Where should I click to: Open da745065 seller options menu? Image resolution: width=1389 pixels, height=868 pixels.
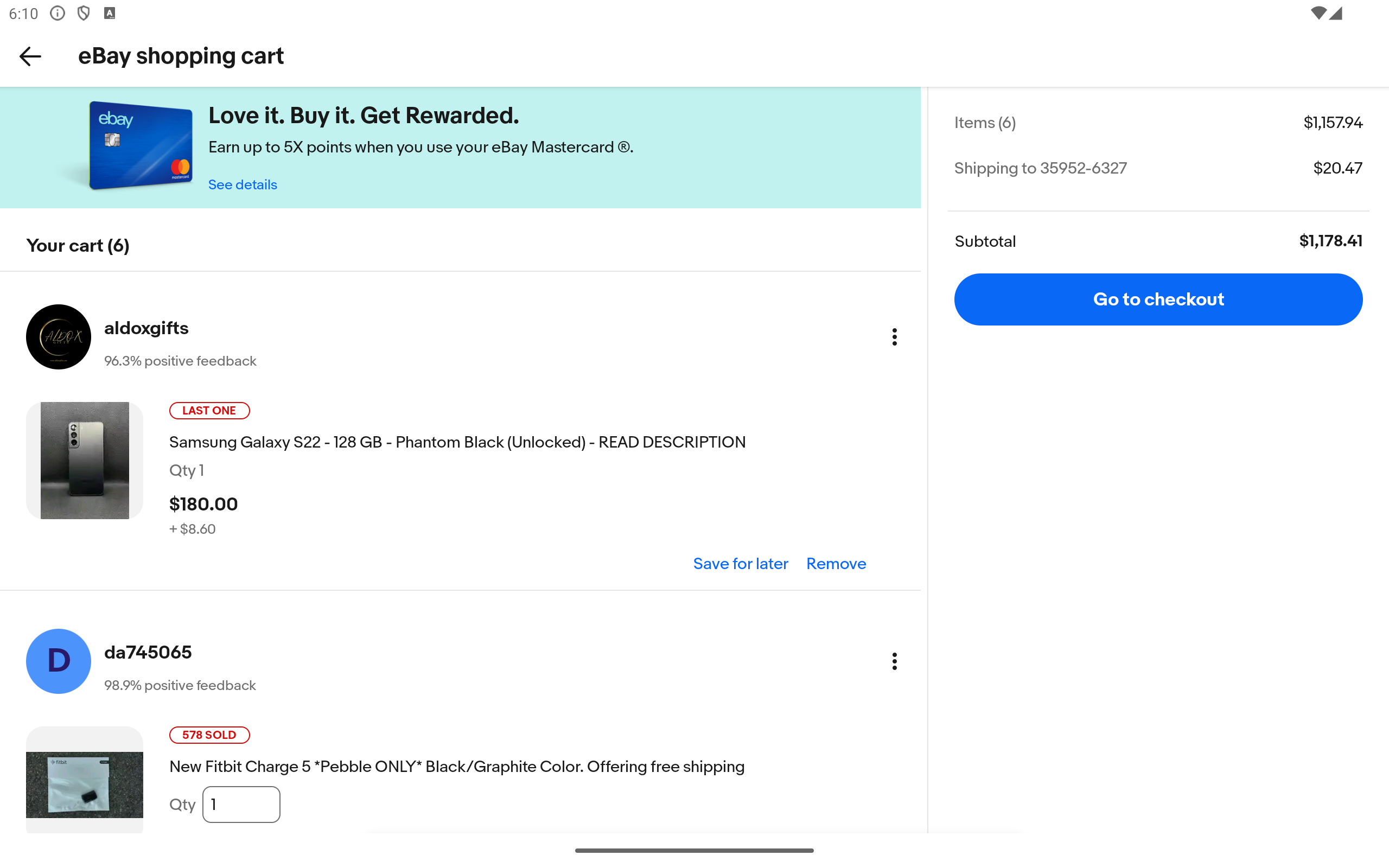click(894, 661)
